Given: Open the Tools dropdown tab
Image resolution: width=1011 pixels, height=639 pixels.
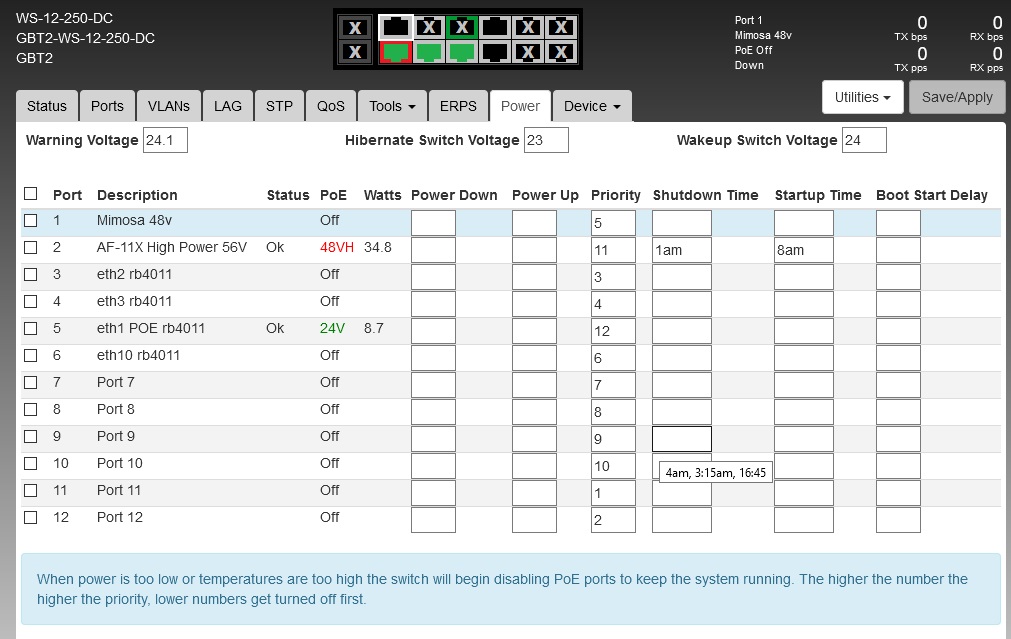Looking at the screenshot, I should pos(391,106).
